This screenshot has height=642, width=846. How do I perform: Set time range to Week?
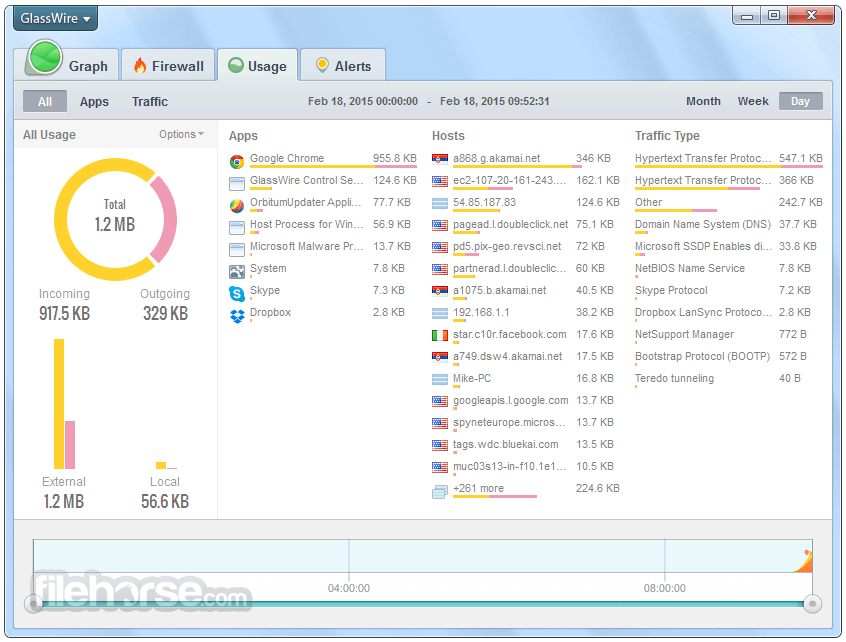(x=753, y=101)
